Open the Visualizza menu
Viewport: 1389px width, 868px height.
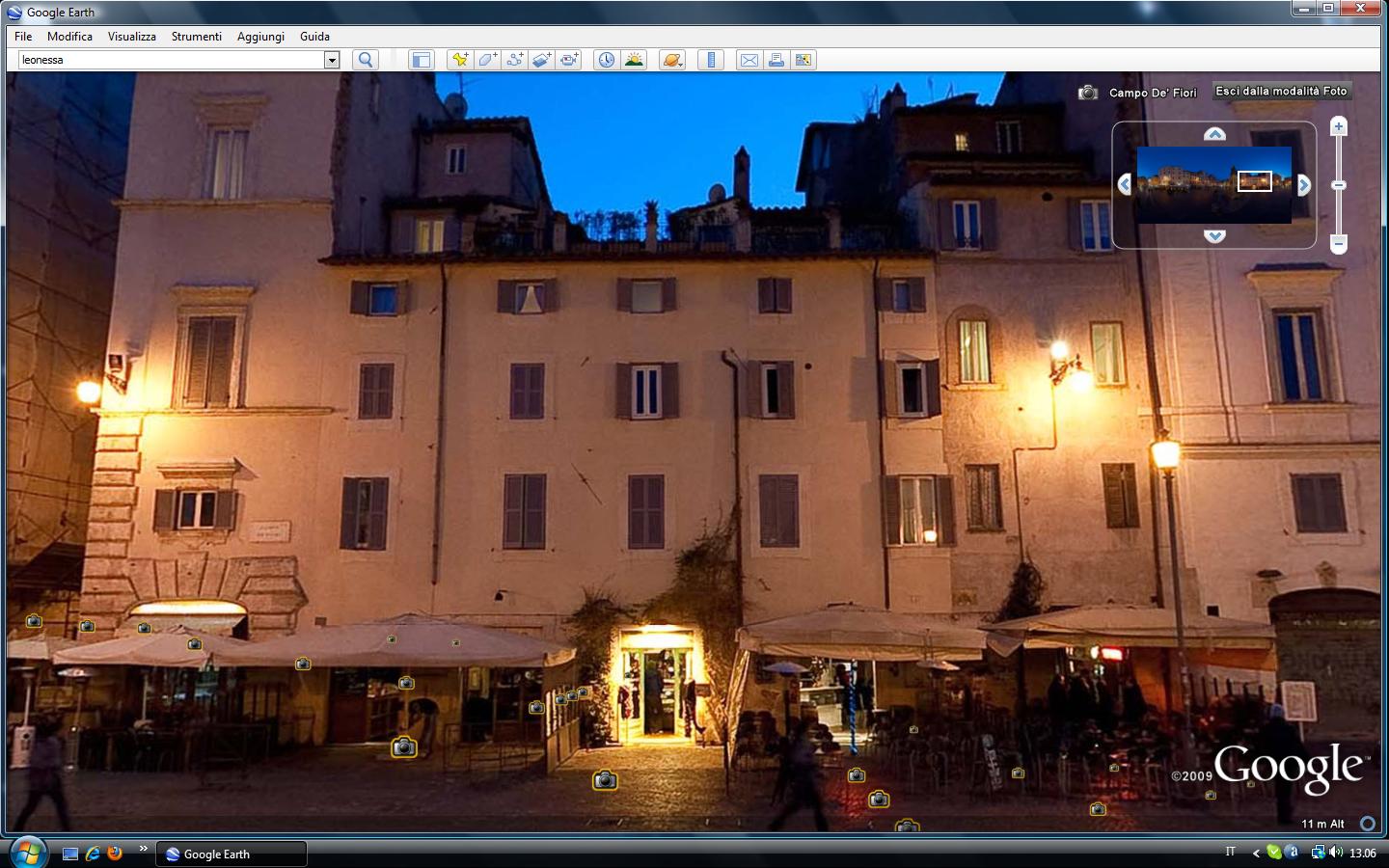point(132,37)
